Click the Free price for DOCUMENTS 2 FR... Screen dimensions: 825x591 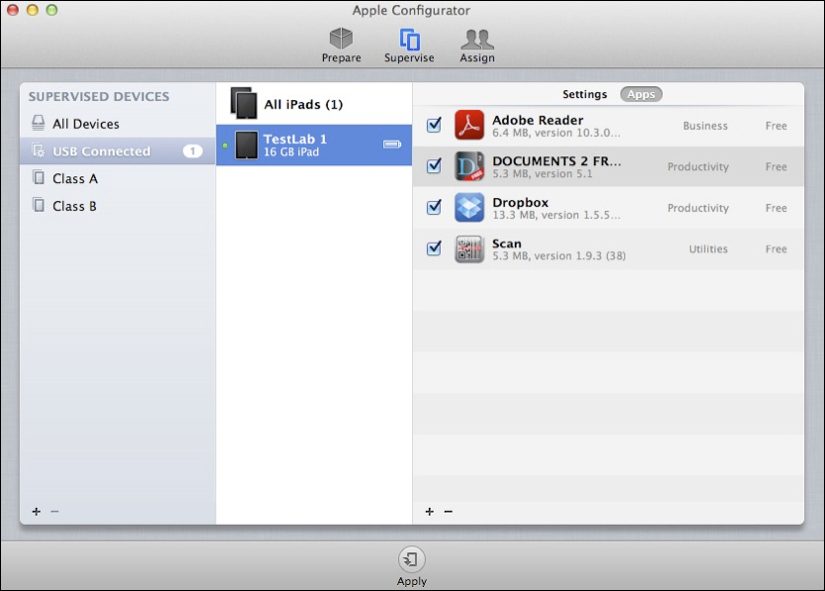(776, 167)
